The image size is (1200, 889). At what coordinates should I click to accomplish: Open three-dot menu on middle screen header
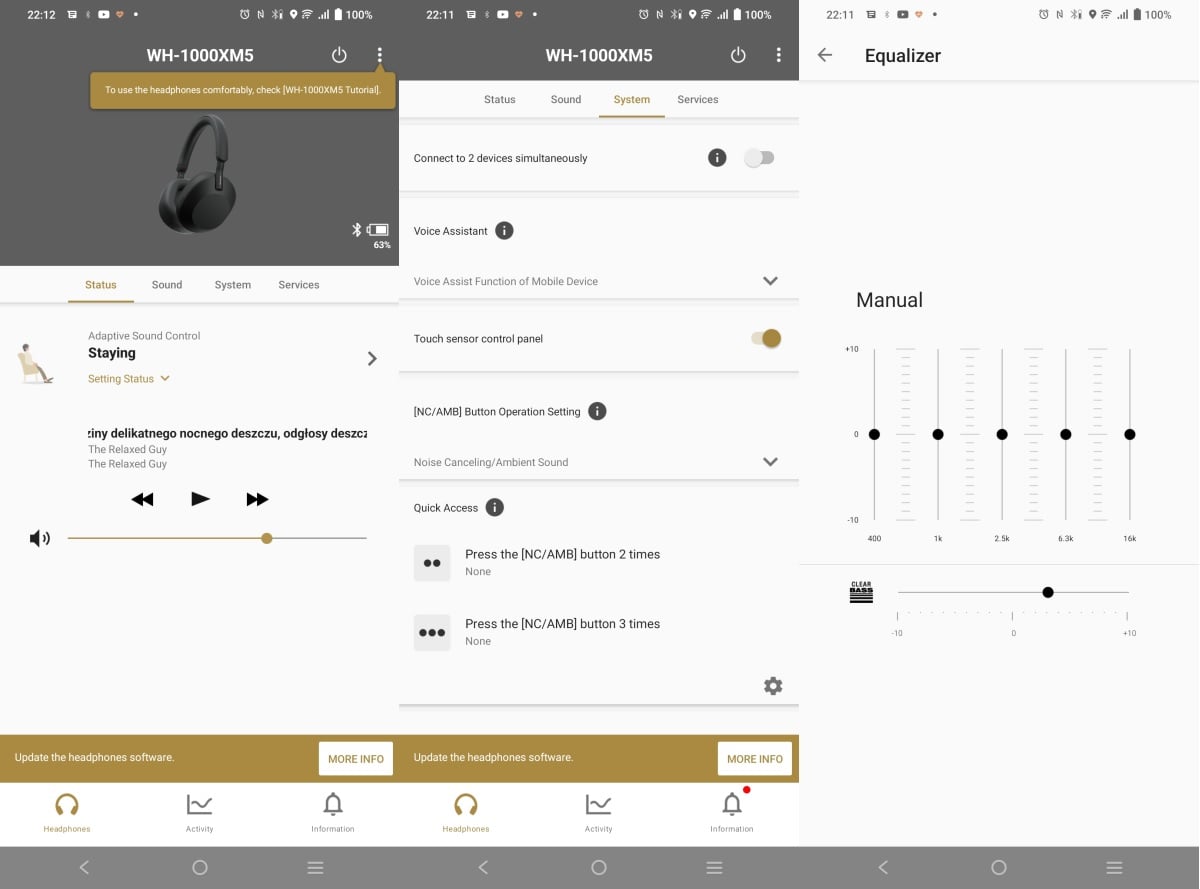coord(778,55)
